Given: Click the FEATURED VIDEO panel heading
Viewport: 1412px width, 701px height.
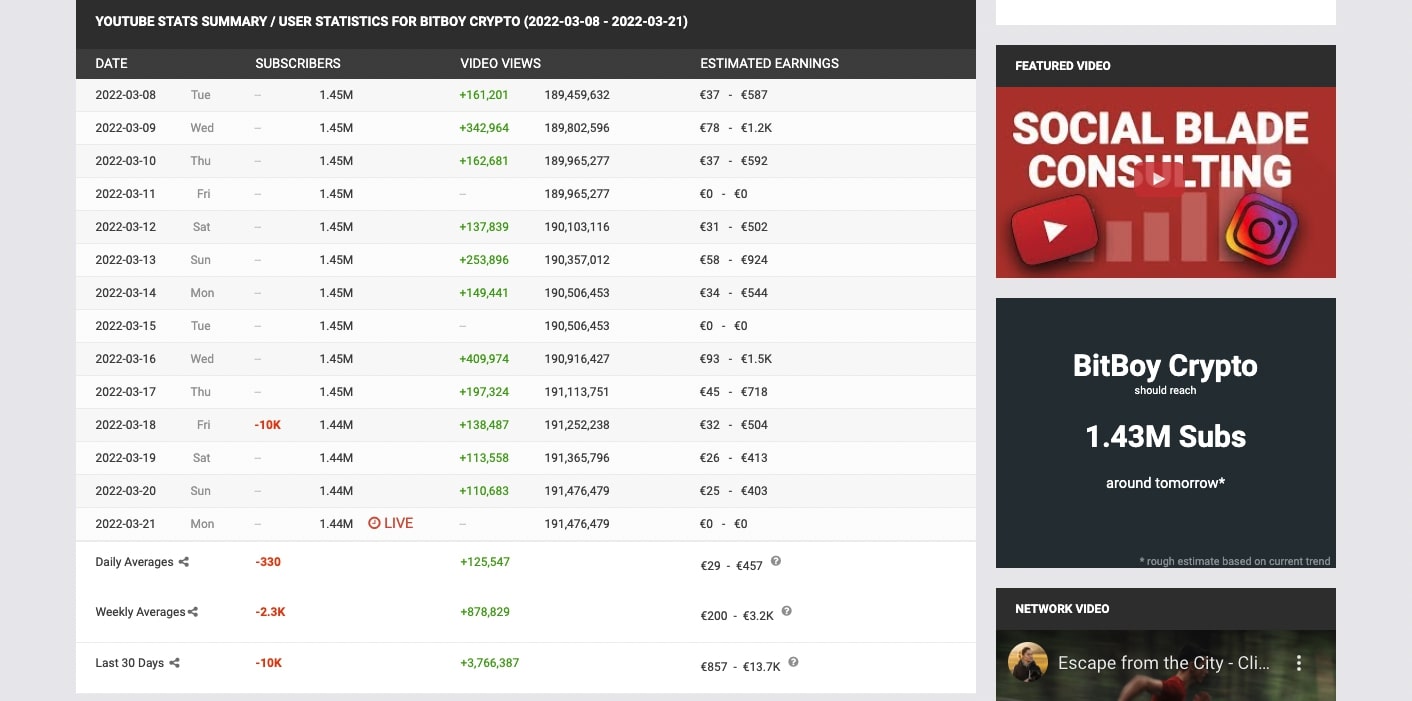Looking at the screenshot, I should tap(1062, 66).
